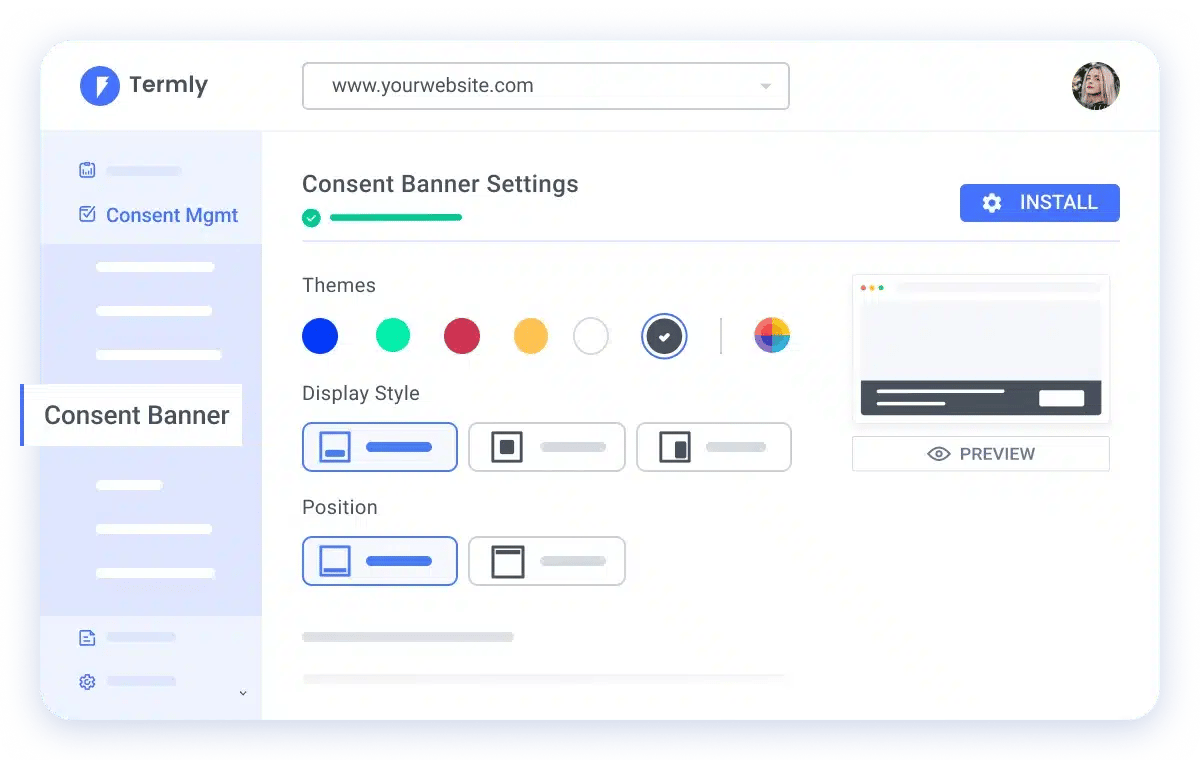Choose the multicolor custom theme wheel
The width and height of the screenshot is (1200, 760).
(x=772, y=336)
